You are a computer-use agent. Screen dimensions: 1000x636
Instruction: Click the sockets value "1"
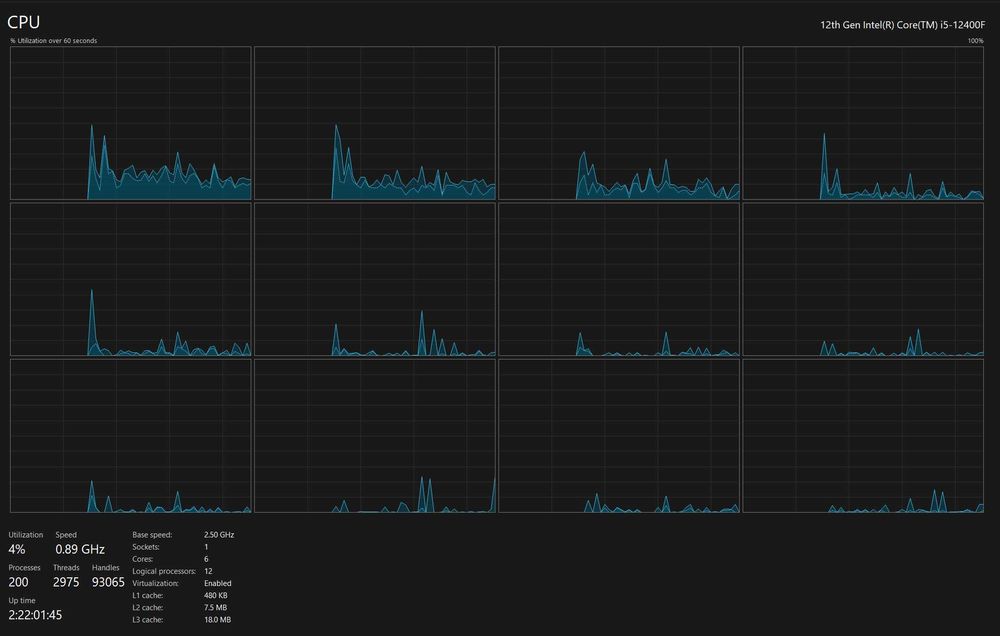pyautogui.click(x=206, y=547)
